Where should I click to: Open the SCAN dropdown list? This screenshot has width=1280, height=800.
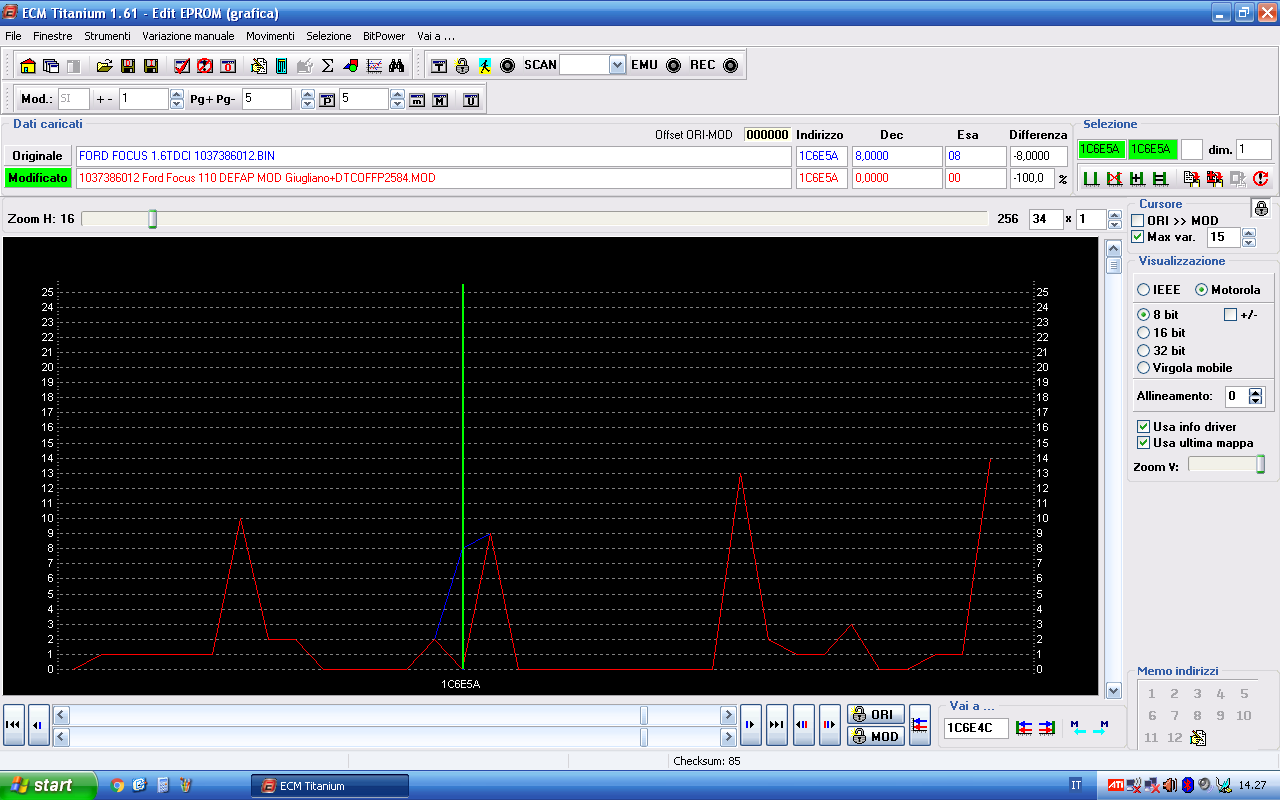[617, 65]
